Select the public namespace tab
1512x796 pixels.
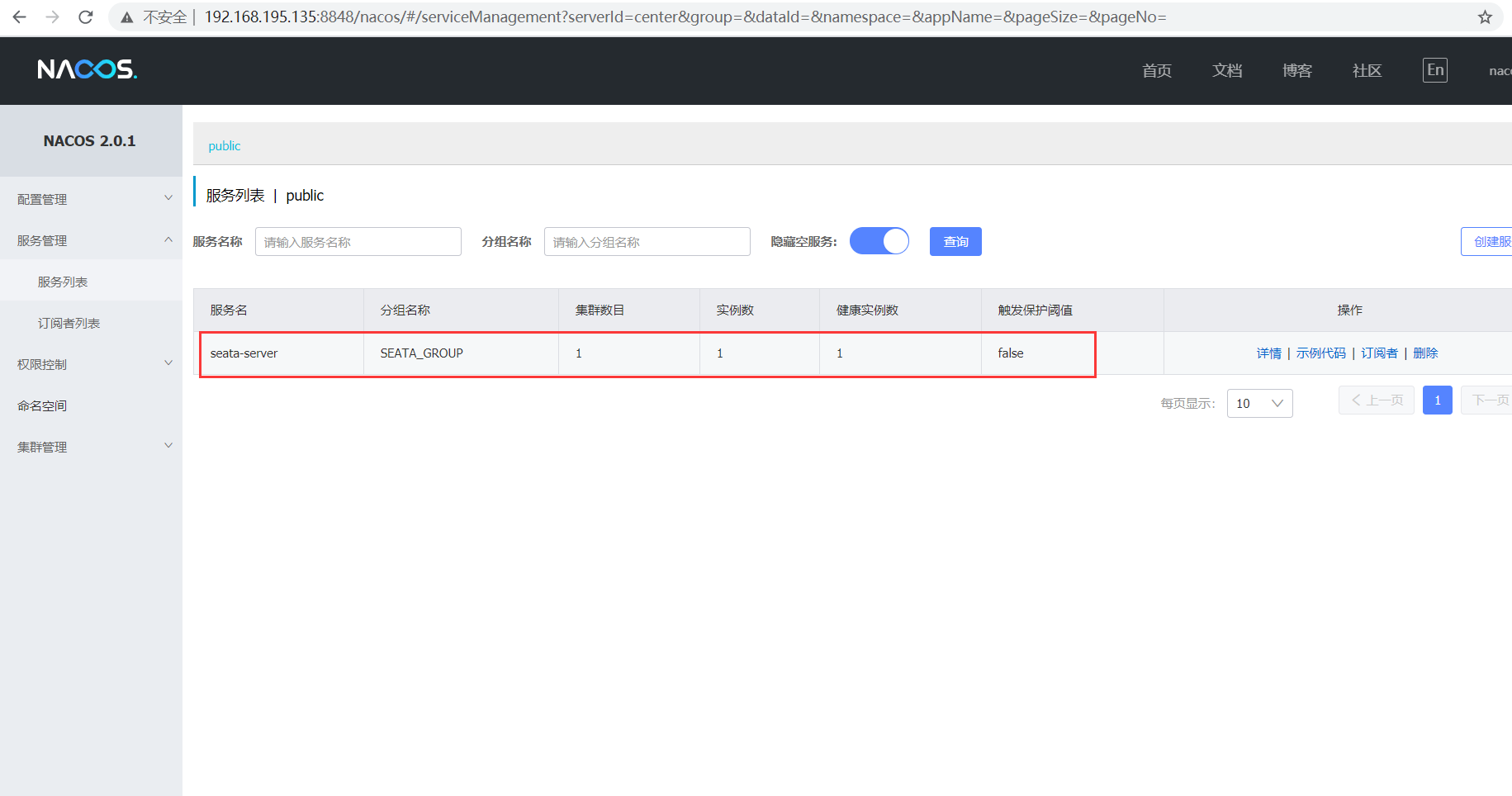[225, 145]
